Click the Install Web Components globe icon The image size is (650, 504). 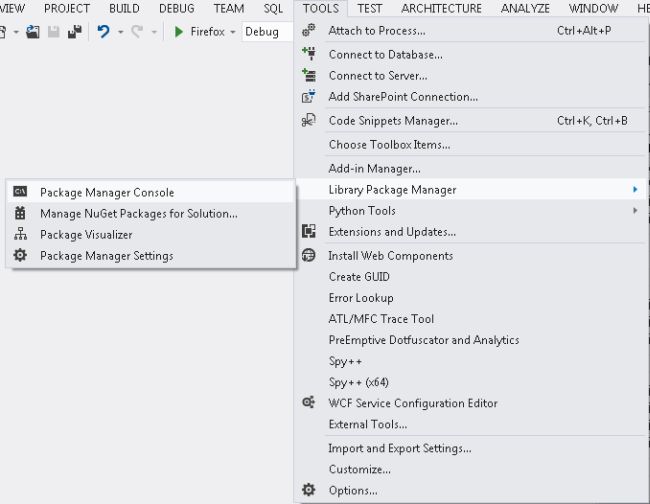click(309, 255)
